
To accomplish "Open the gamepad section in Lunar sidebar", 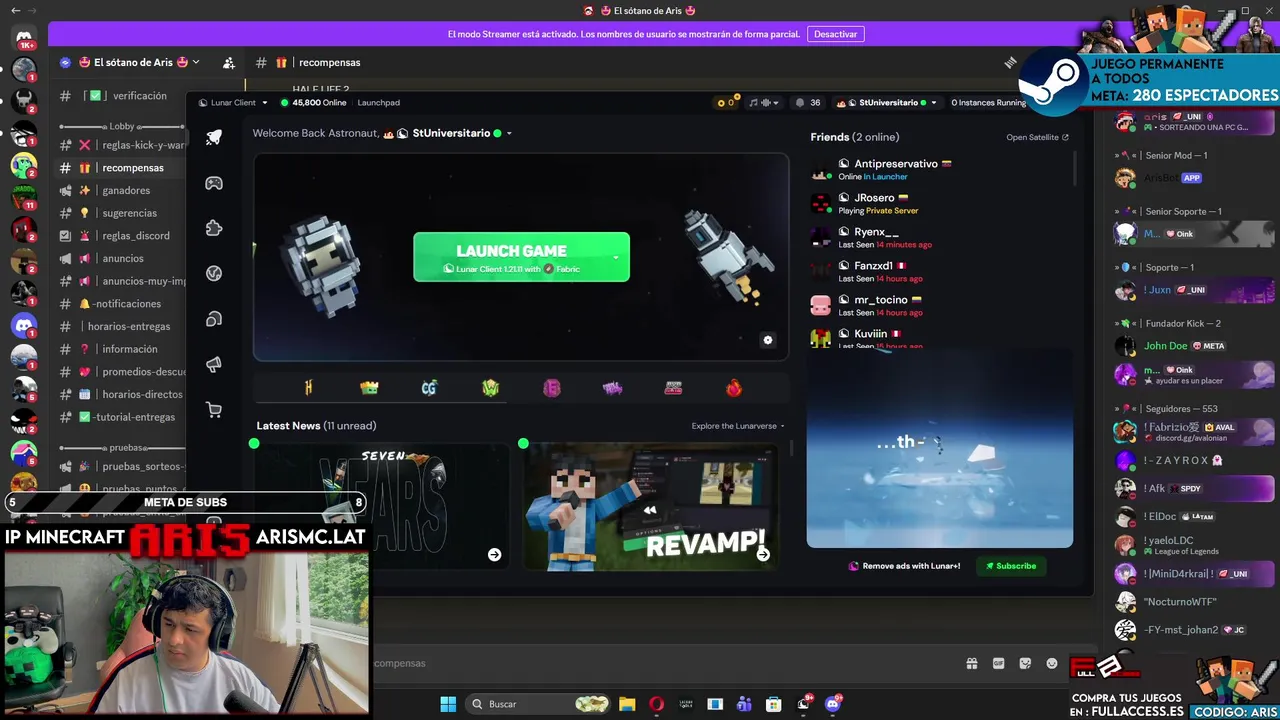I will coord(214,183).
